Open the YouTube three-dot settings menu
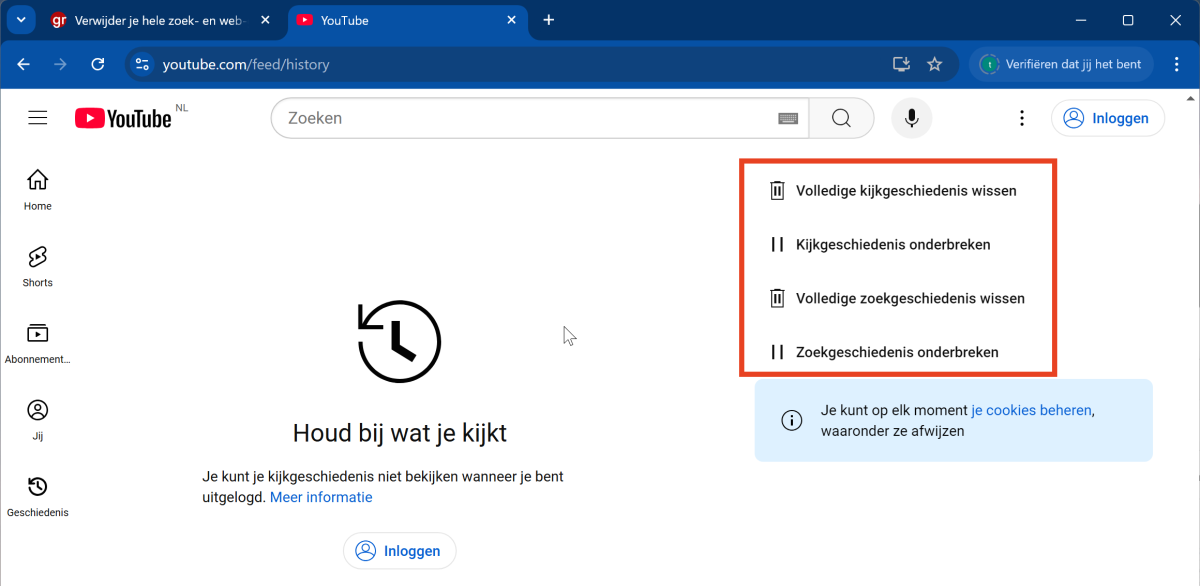1200x586 pixels. 1021,118
